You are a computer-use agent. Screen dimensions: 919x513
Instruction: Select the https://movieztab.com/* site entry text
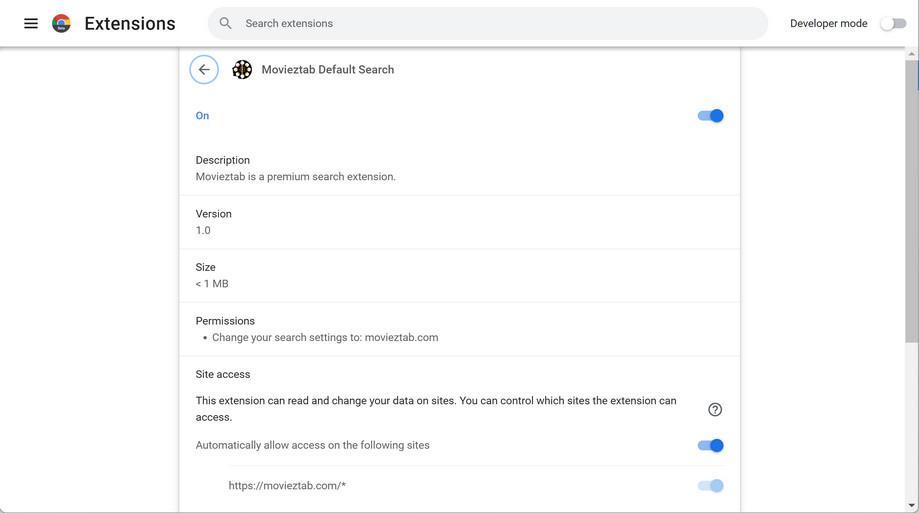pos(287,486)
